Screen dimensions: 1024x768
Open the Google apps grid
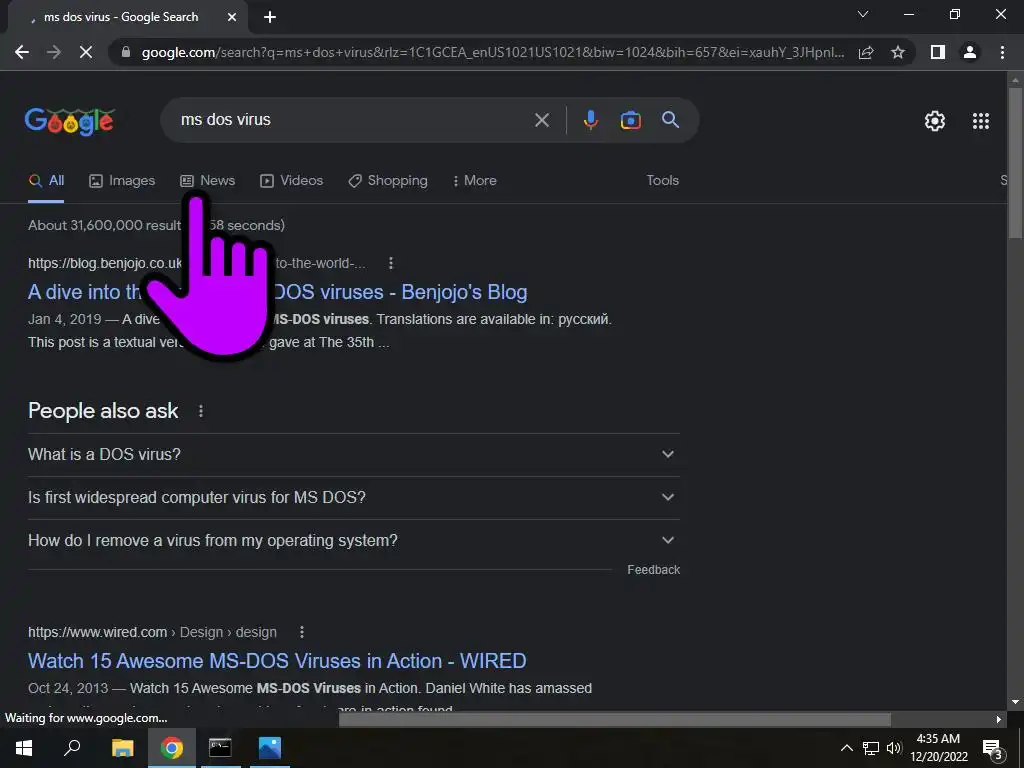[981, 121]
